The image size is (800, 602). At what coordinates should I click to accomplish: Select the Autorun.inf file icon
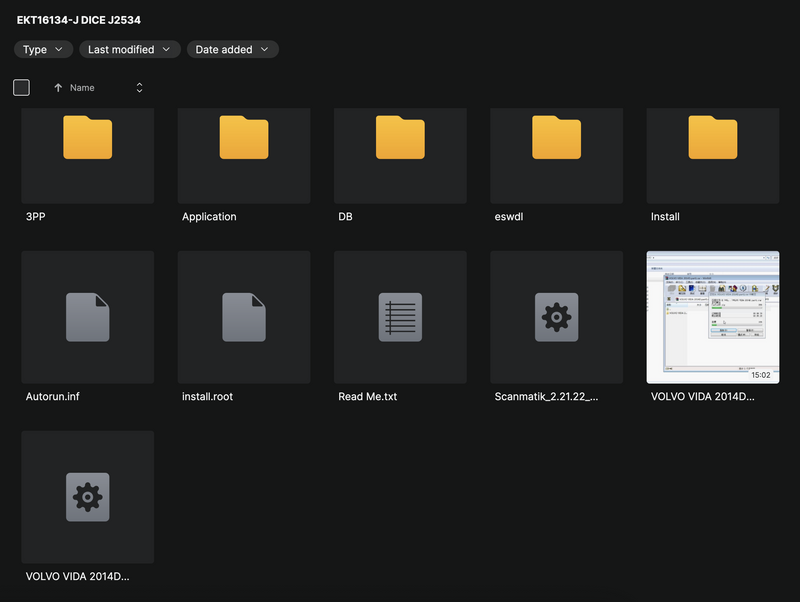(87, 317)
